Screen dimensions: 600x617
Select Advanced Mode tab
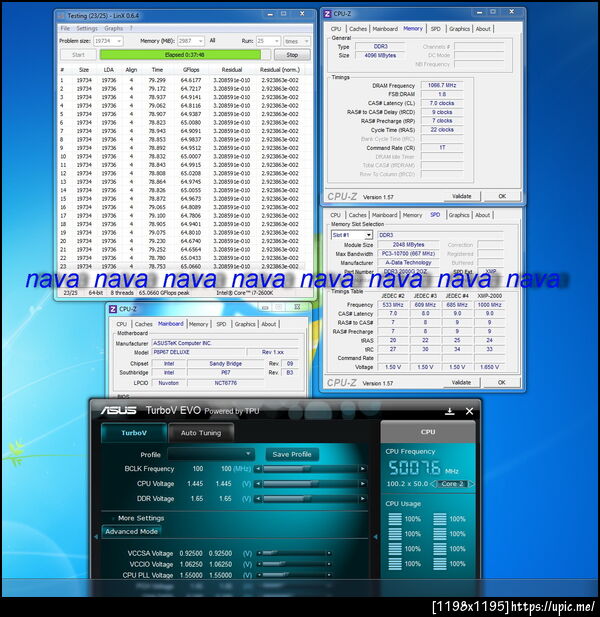tap(131, 531)
